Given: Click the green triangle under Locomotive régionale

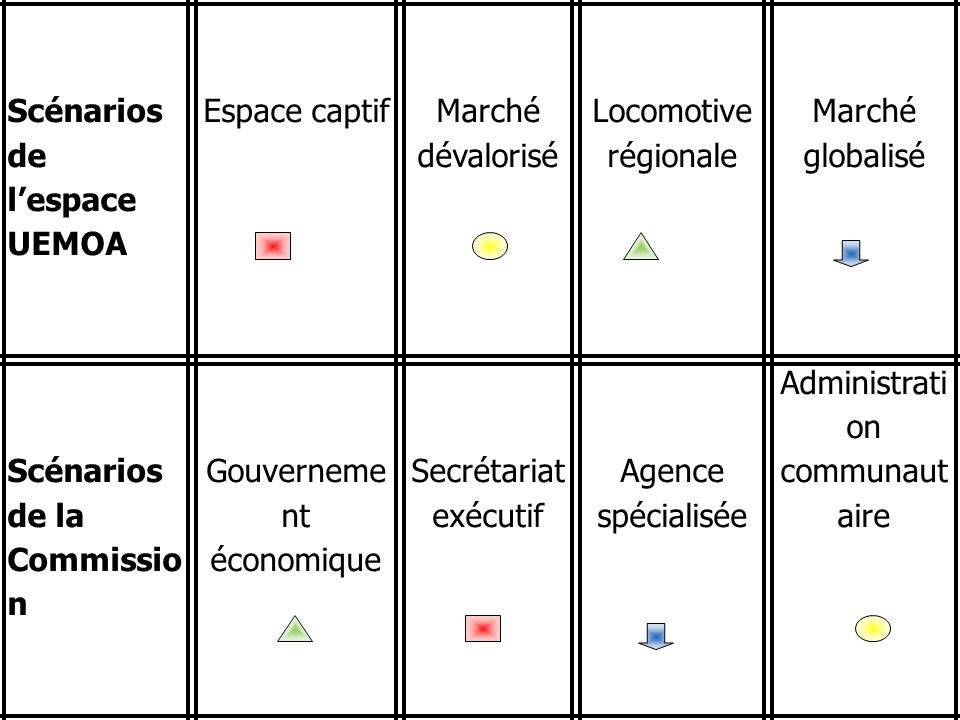Looking at the screenshot, I should pos(641,247).
